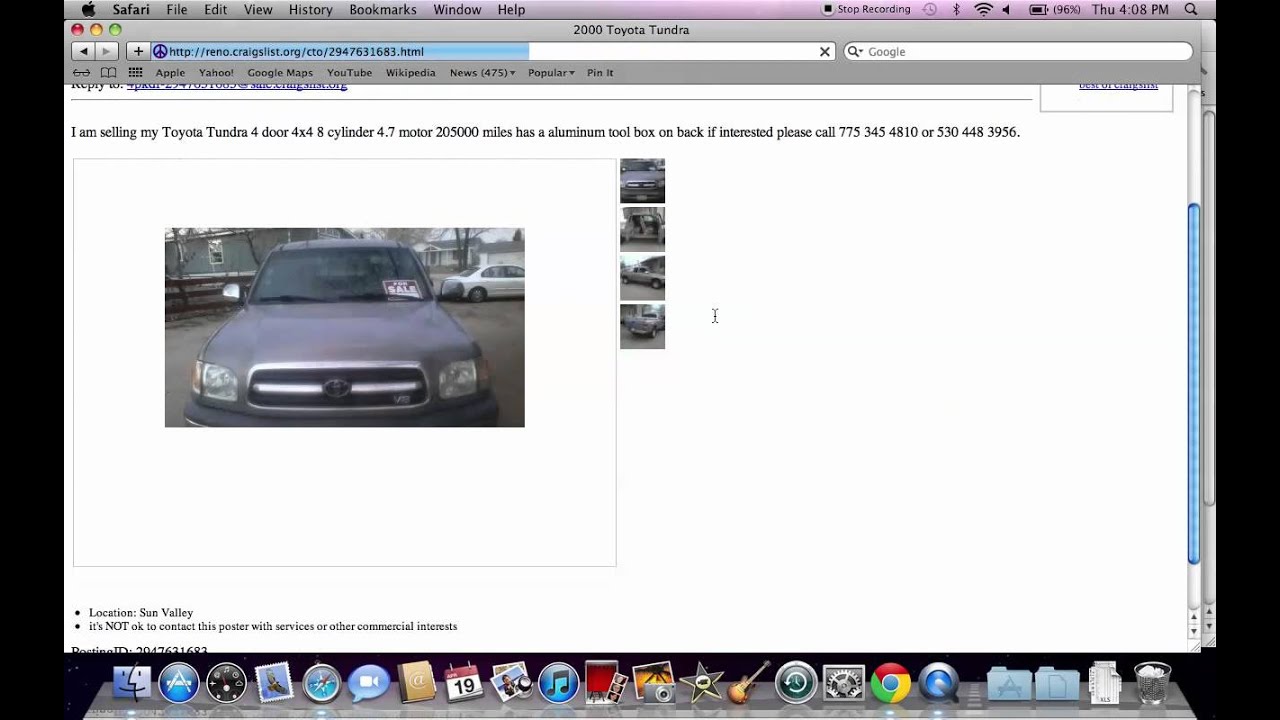Viewport: 1280px width, 720px height.
Task: Stop loading with the X button
Action: point(825,51)
